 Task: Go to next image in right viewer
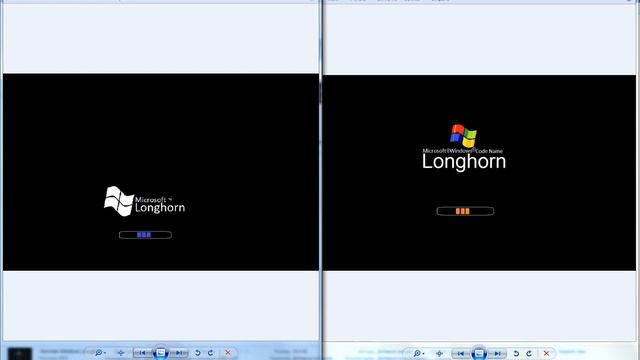pos(498,353)
